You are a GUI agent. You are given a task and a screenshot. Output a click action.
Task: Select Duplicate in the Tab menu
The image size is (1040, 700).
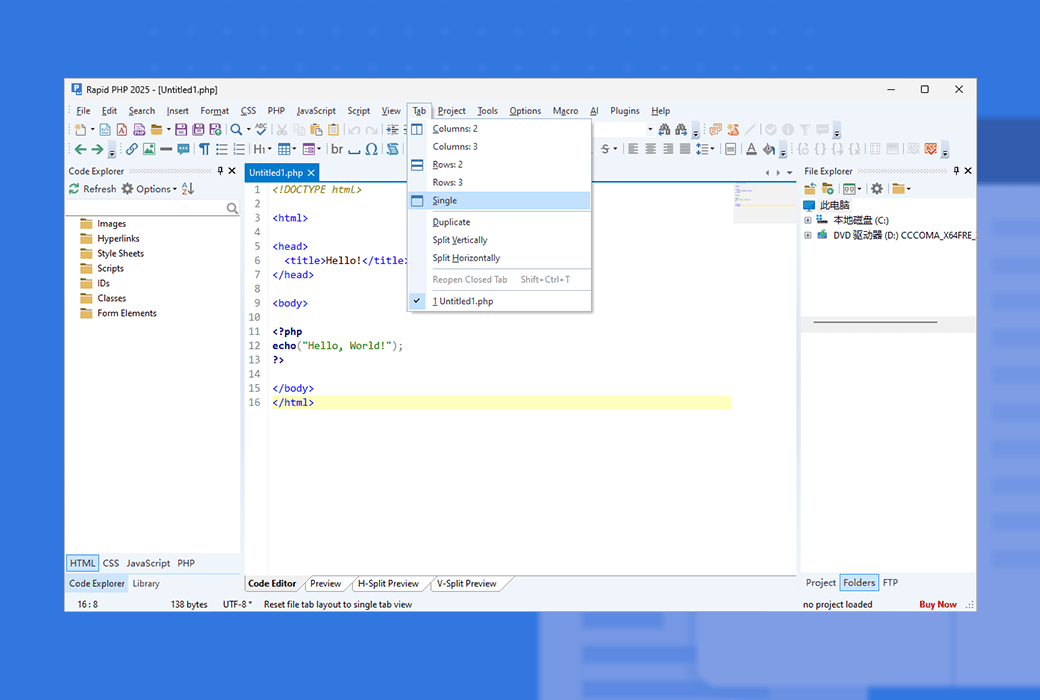click(499, 222)
